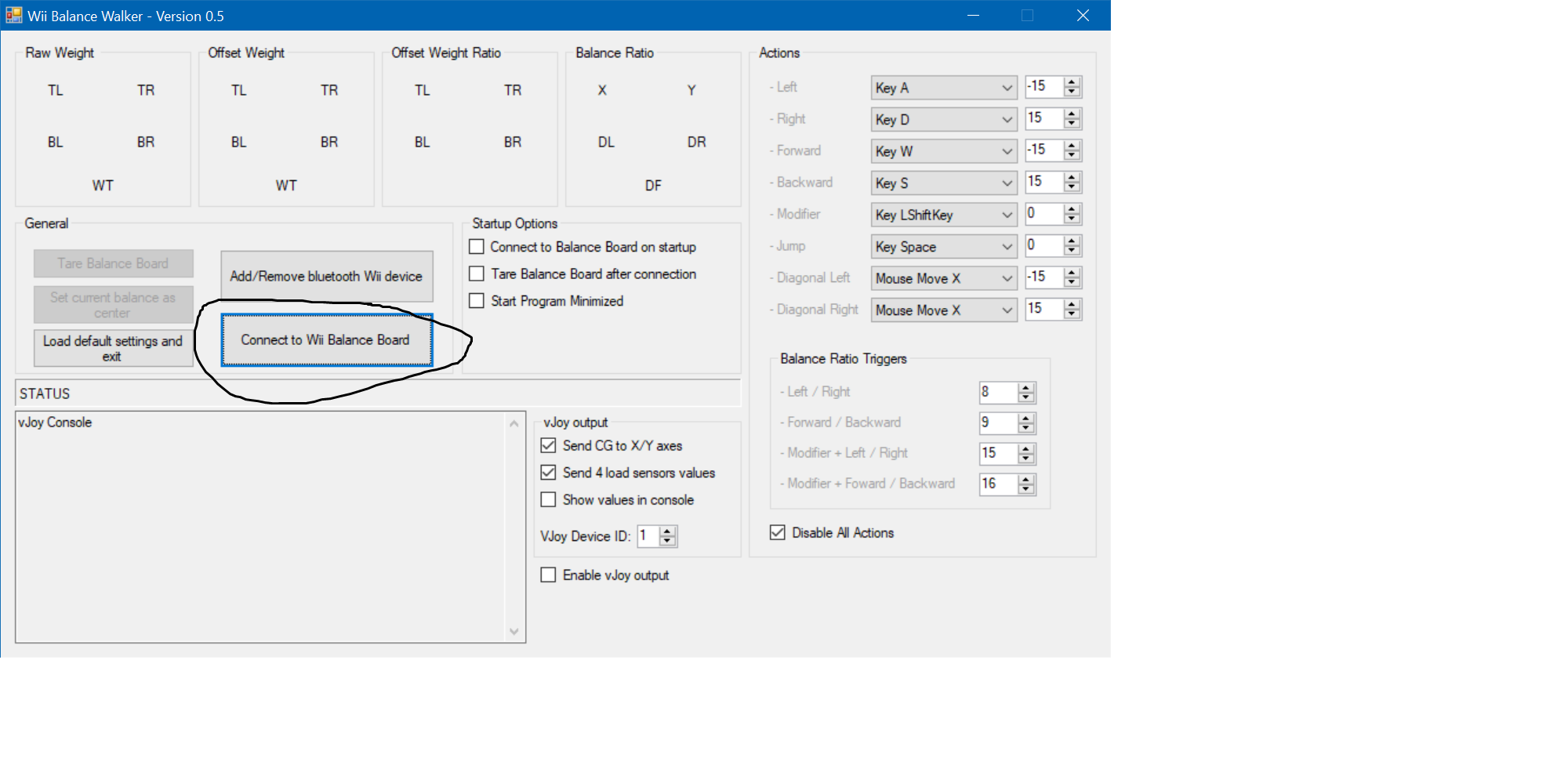Image resolution: width=1568 pixels, height=765 pixels.
Task: Toggle Start Program Minimized checkbox
Action: click(477, 301)
